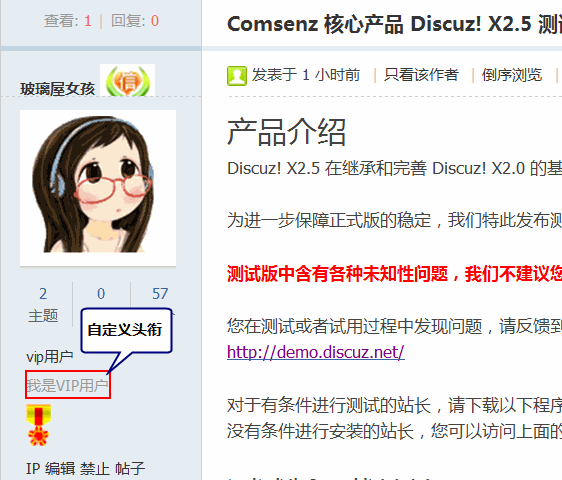
Task: Click the gold medal icon
Action: (x=39, y=426)
